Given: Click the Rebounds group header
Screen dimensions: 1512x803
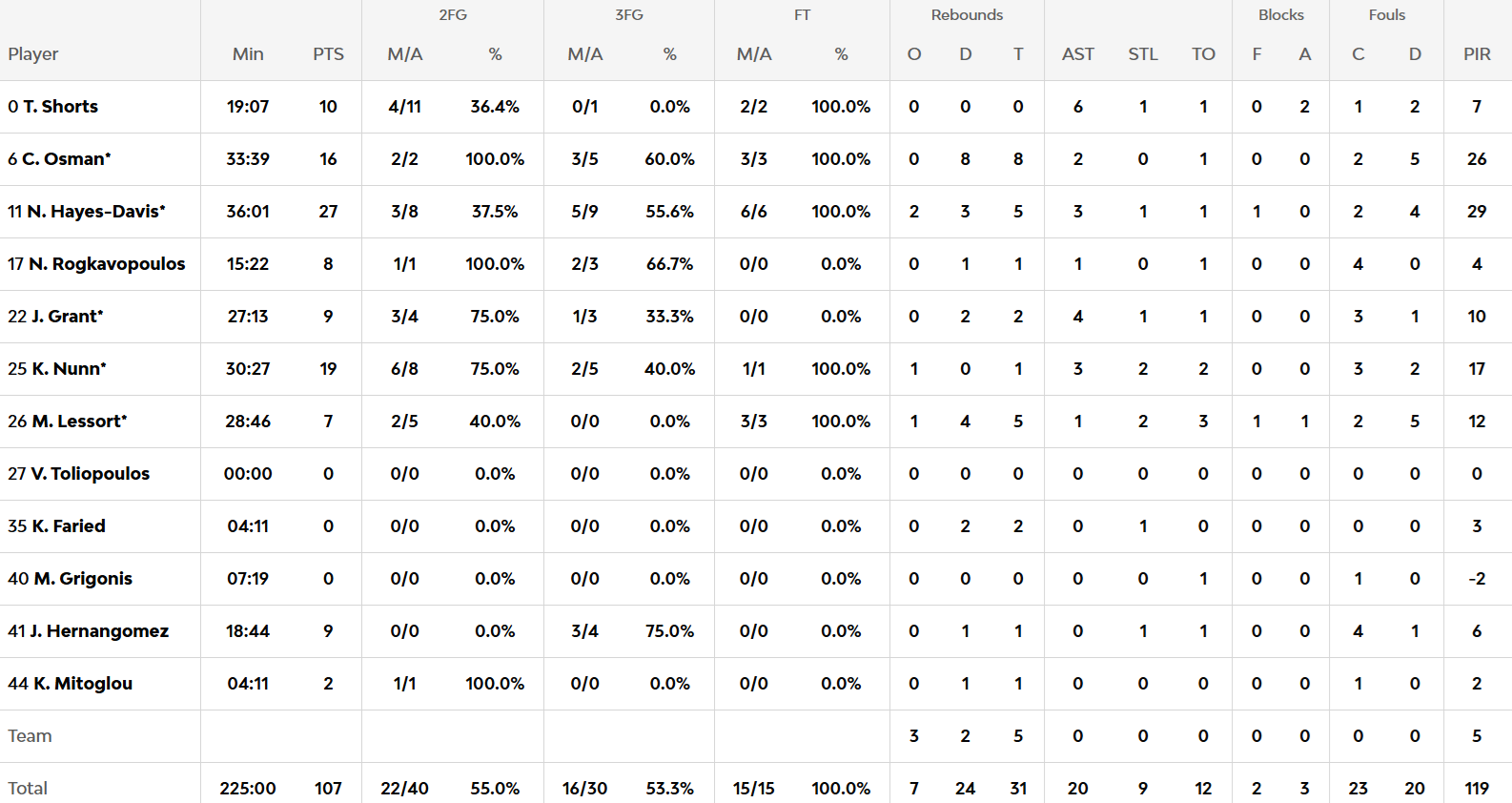Looking at the screenshot, I should click(967, 15).
